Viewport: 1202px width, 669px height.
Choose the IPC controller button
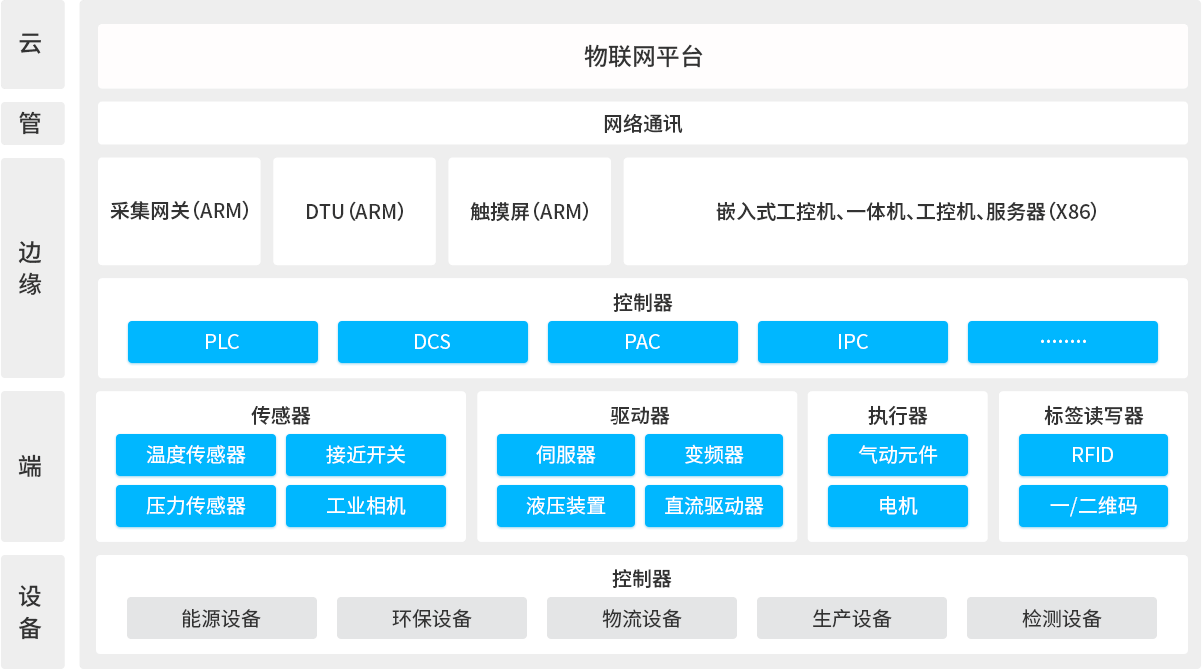tap(852, 342)
